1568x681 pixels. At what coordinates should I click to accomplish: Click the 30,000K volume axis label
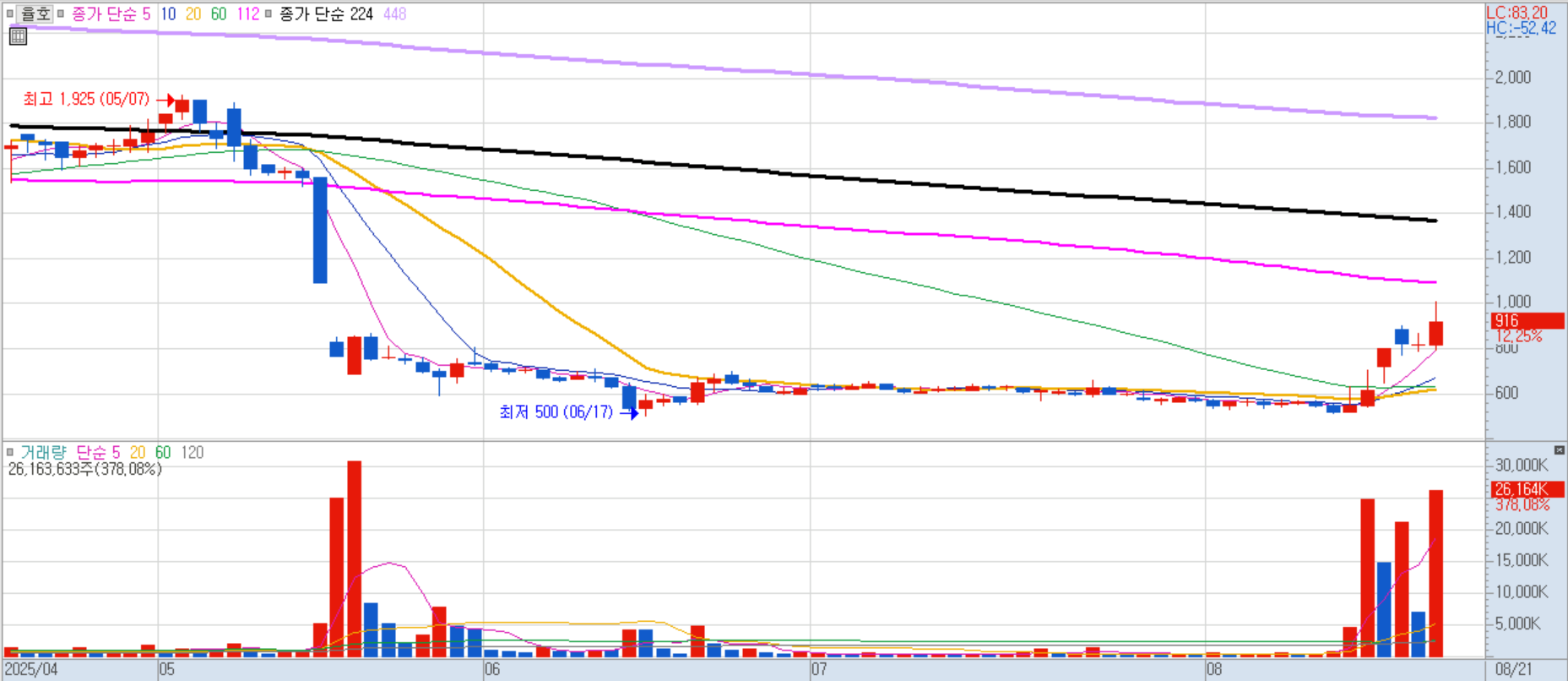click(1522, 465)
